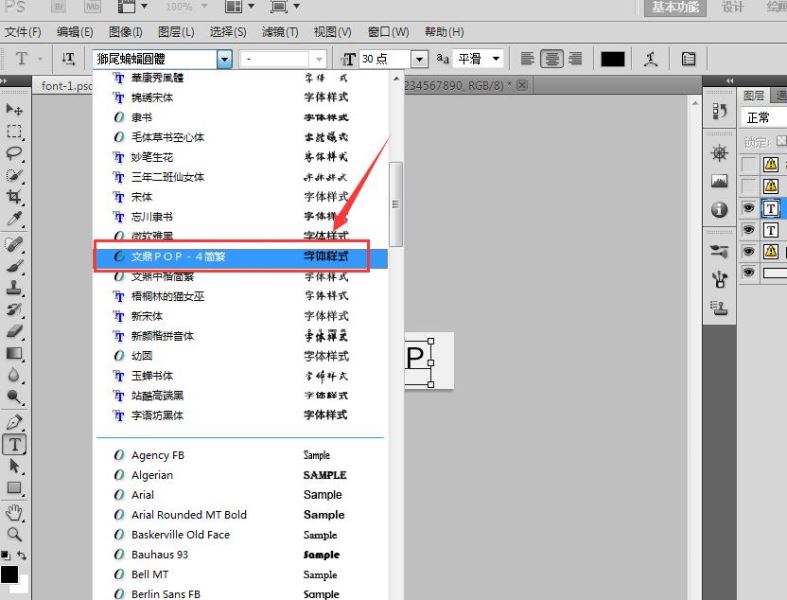This screenshot has height=600, width=787.
Task: Select the Move tool
Action: 14,108
